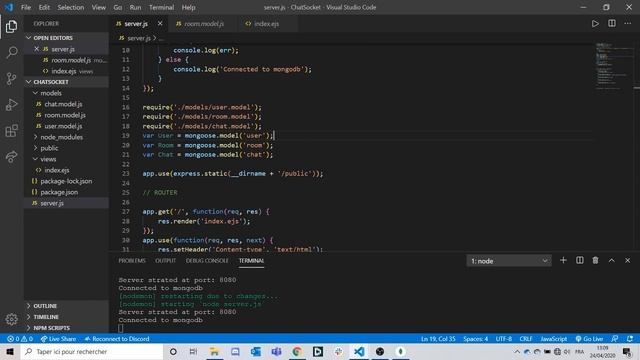The image size is (640, 360).
Task: Open the File menu
Action: click(26, 7)
